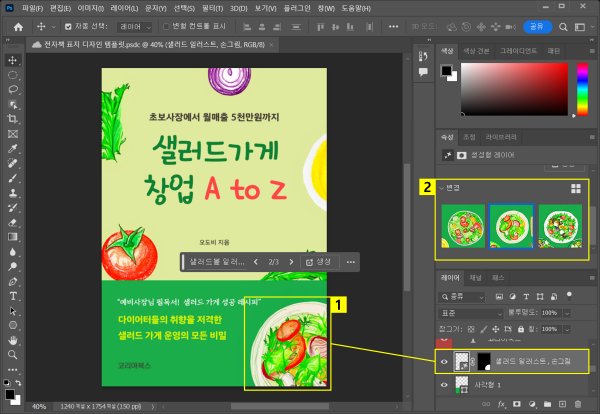Toggle the auto-select (자동 선택) checkbox
The height and width of the screenshot is (414, 600).
pos(68,27)
